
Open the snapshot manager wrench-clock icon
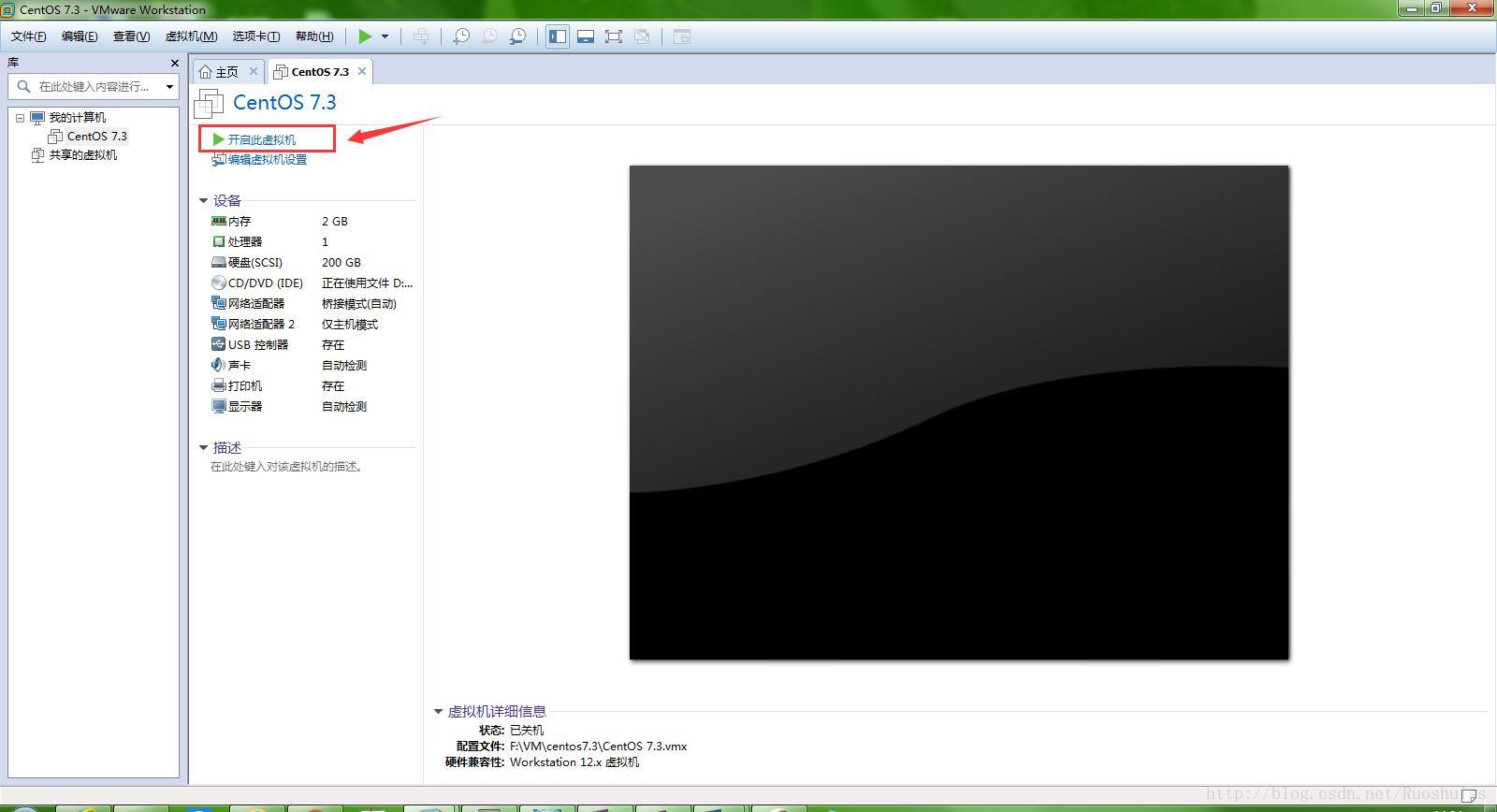(517, 36)
